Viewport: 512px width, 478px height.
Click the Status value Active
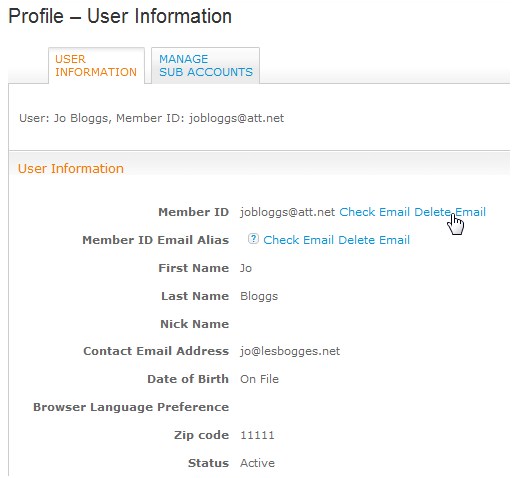(257, 463)
